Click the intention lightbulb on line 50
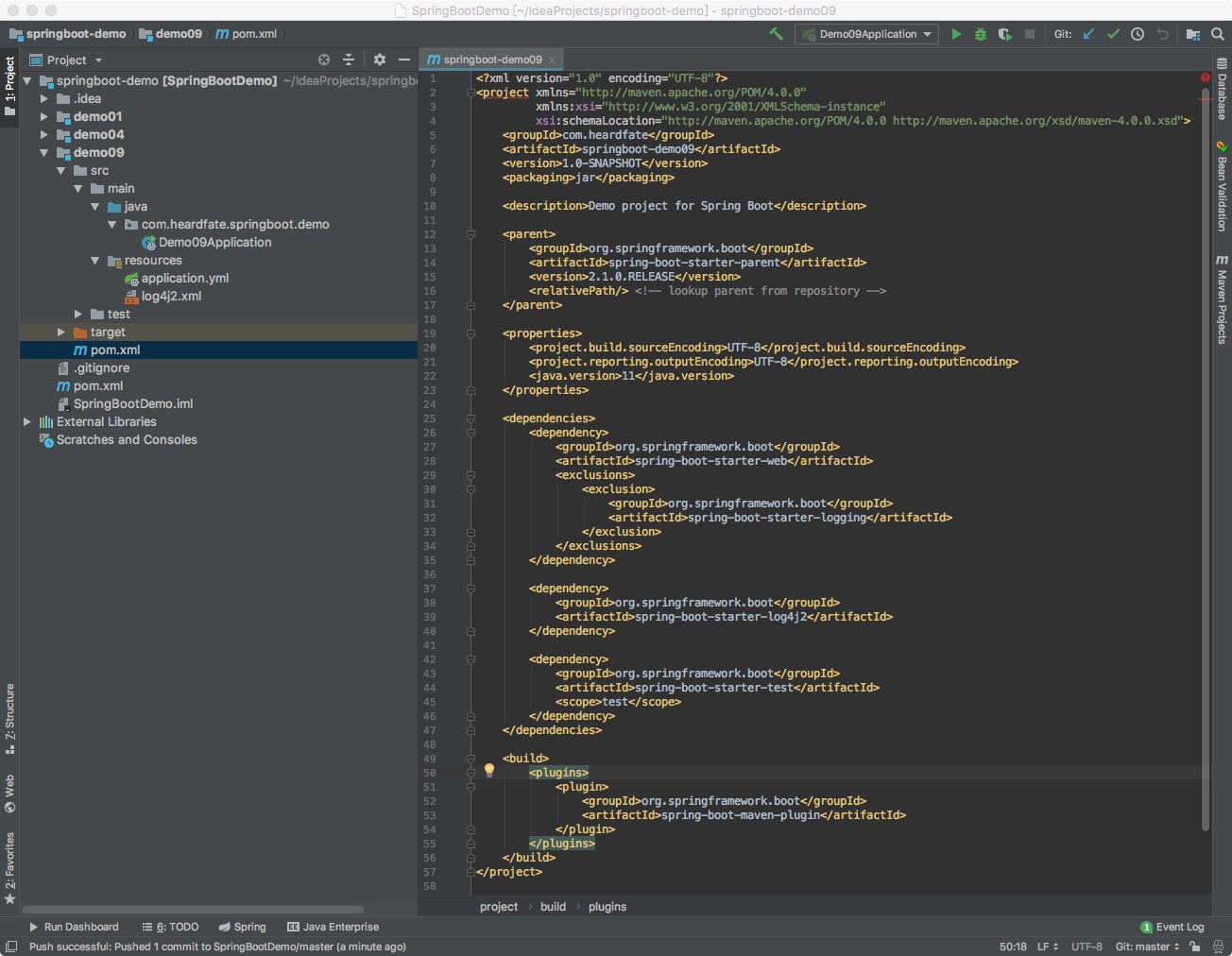This screenshot has height=956, width=1232. (489, 771)
